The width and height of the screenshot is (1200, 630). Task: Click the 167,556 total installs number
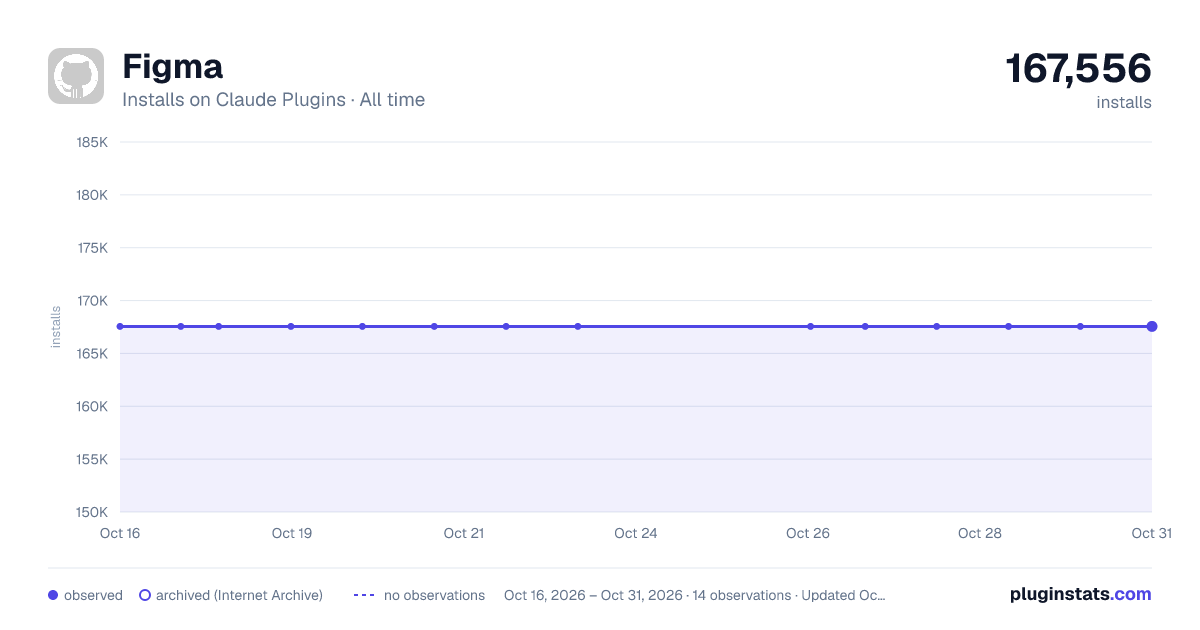click(1078, 69)
